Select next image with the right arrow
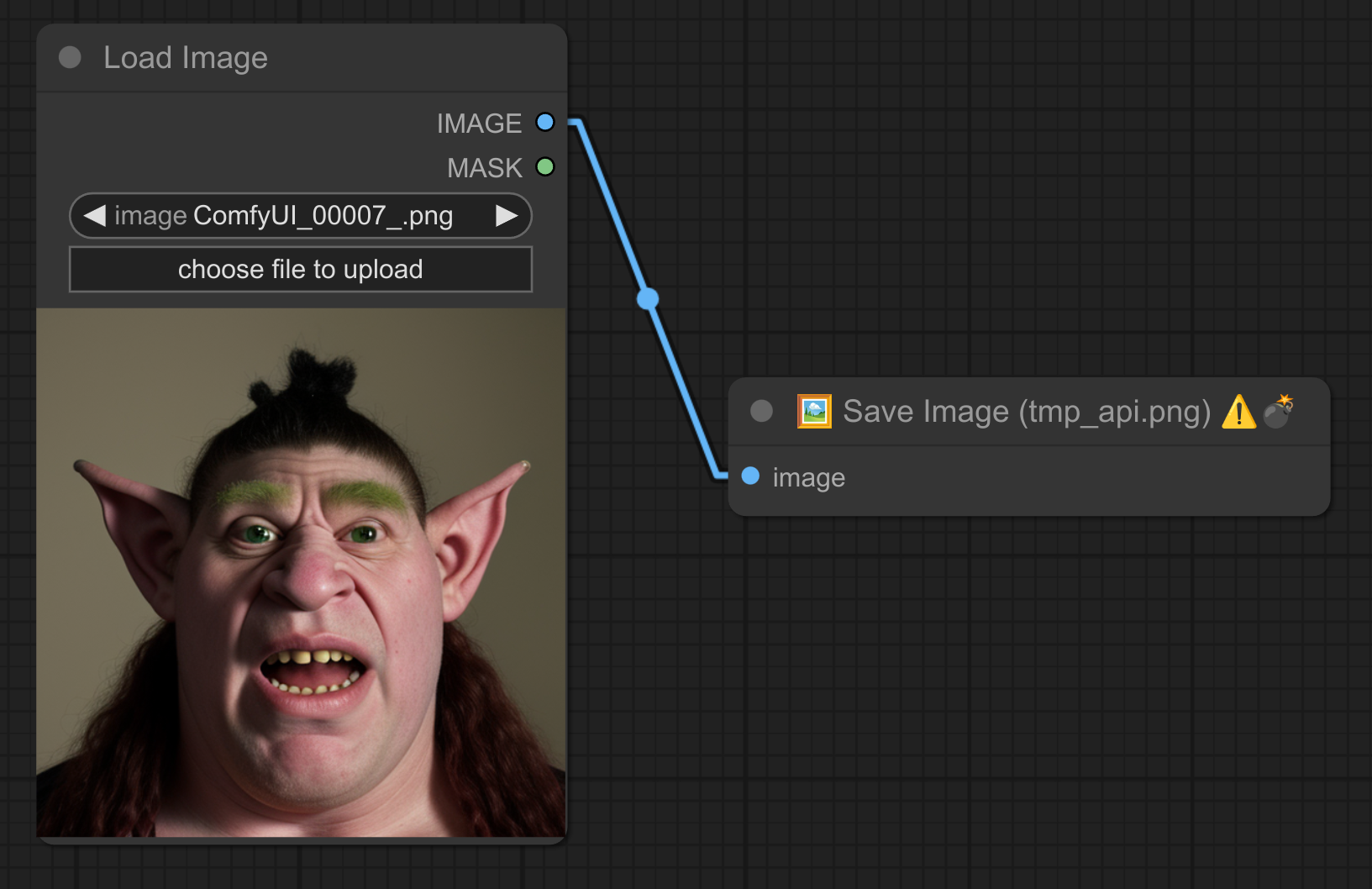Viewport: 1372px width, 889px height. click(x=507, y=216)
